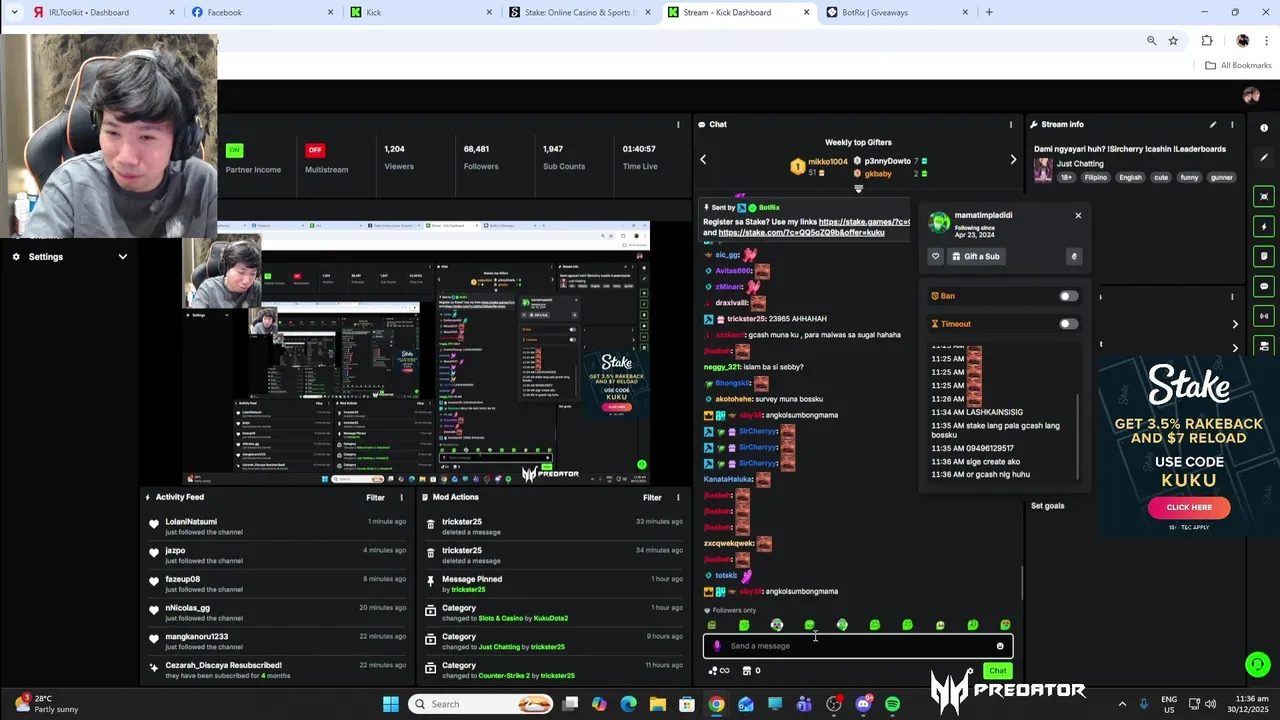The height and width of the screenshot is (720, 1280).
Task: Select the Filipino stream tag
Action: click(x=1095, y=178)
